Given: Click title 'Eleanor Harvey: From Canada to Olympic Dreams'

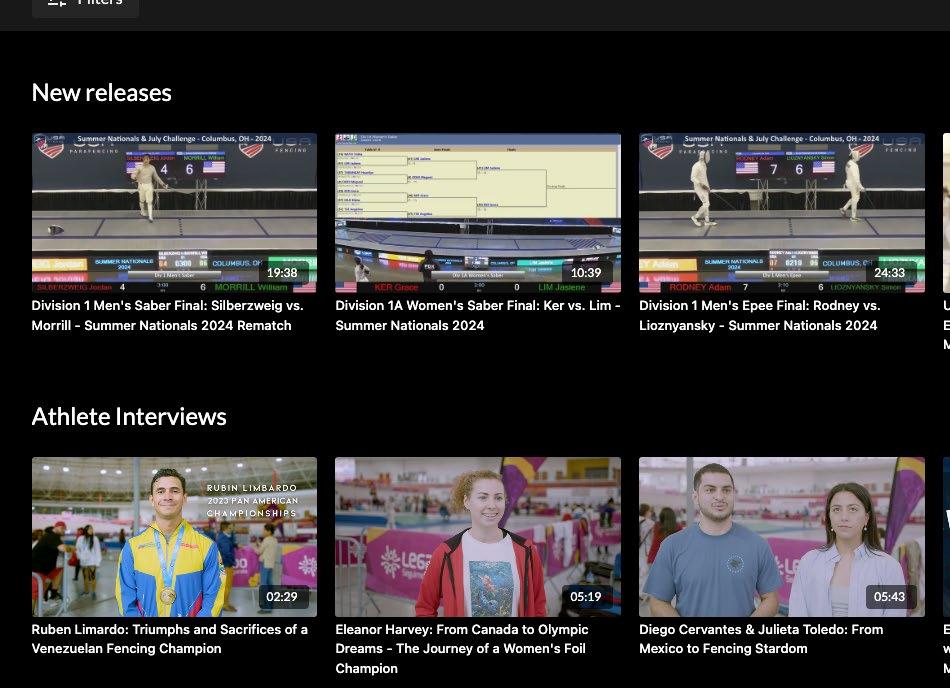Looking at the screenshot, I should point(462,649).
